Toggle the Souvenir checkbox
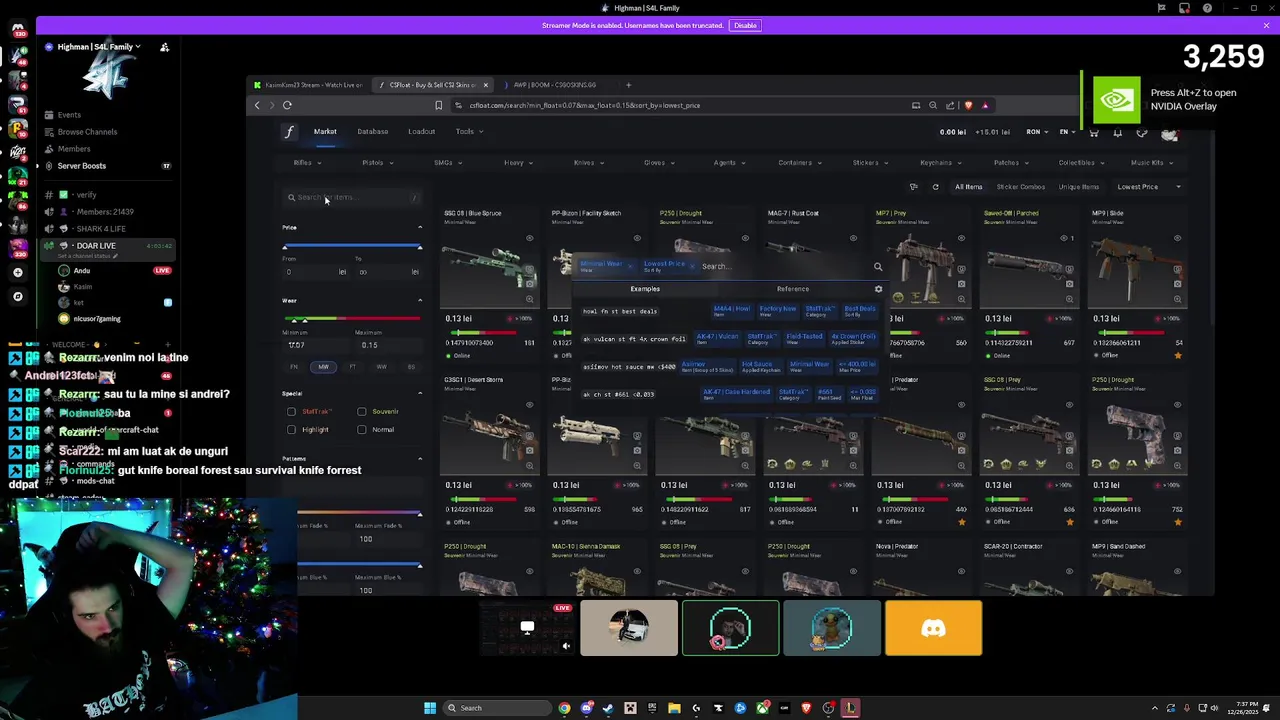 [362, 411]
